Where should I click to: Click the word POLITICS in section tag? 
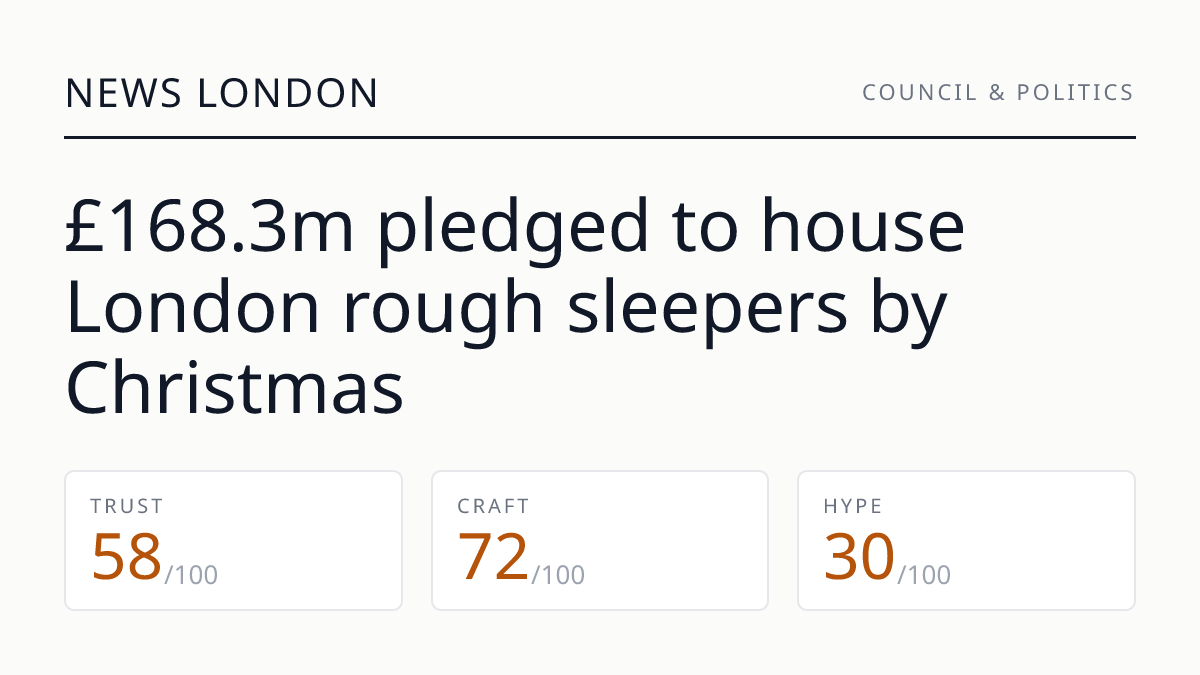pyautogui.click(x=1076, y=93)
